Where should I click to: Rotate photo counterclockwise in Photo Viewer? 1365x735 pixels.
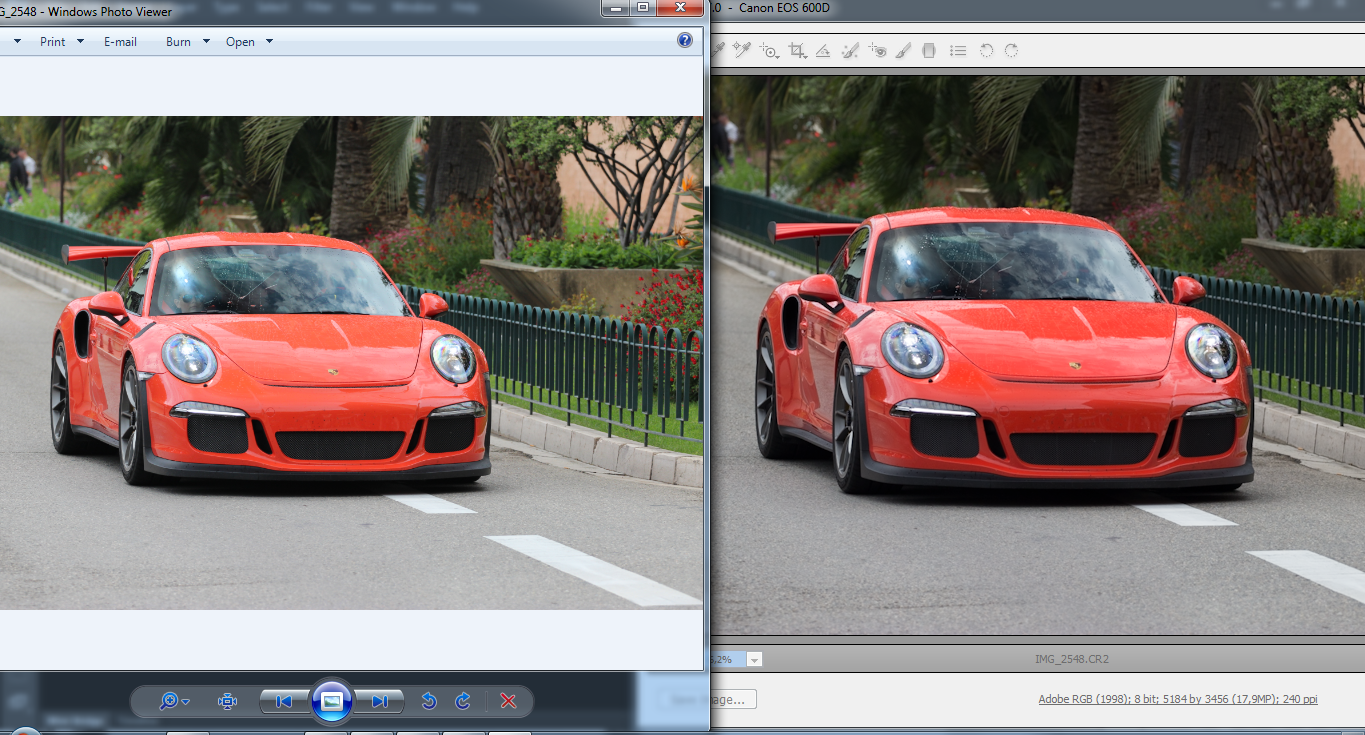pyautogui.click(x=429, y=701)
